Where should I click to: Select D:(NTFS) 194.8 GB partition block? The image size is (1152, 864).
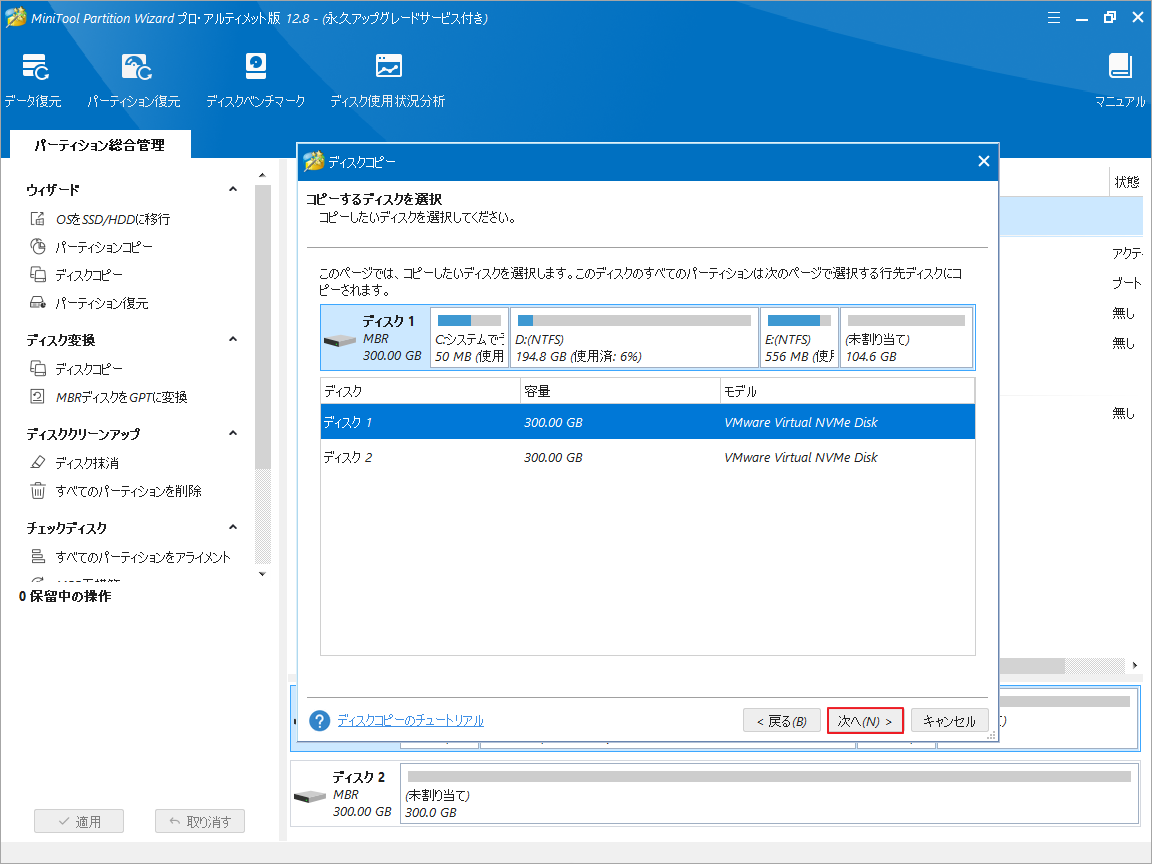tap(635, 338)
